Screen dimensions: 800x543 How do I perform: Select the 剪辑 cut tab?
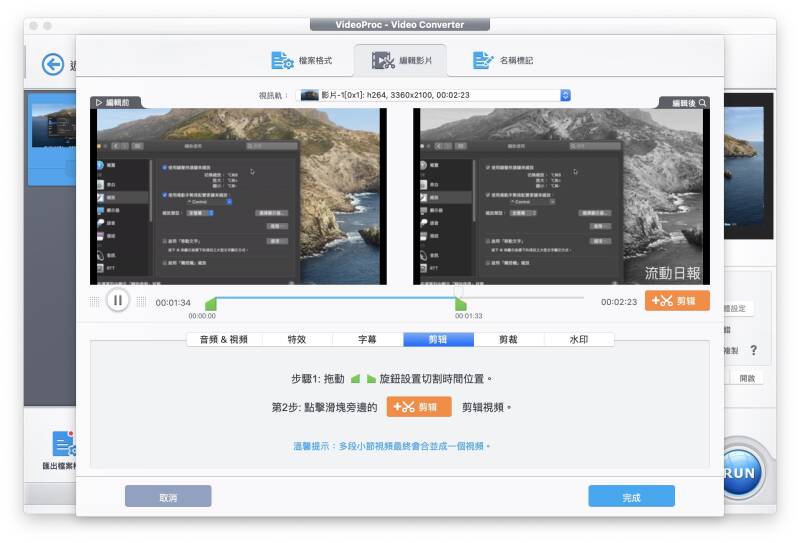point(438,339)
